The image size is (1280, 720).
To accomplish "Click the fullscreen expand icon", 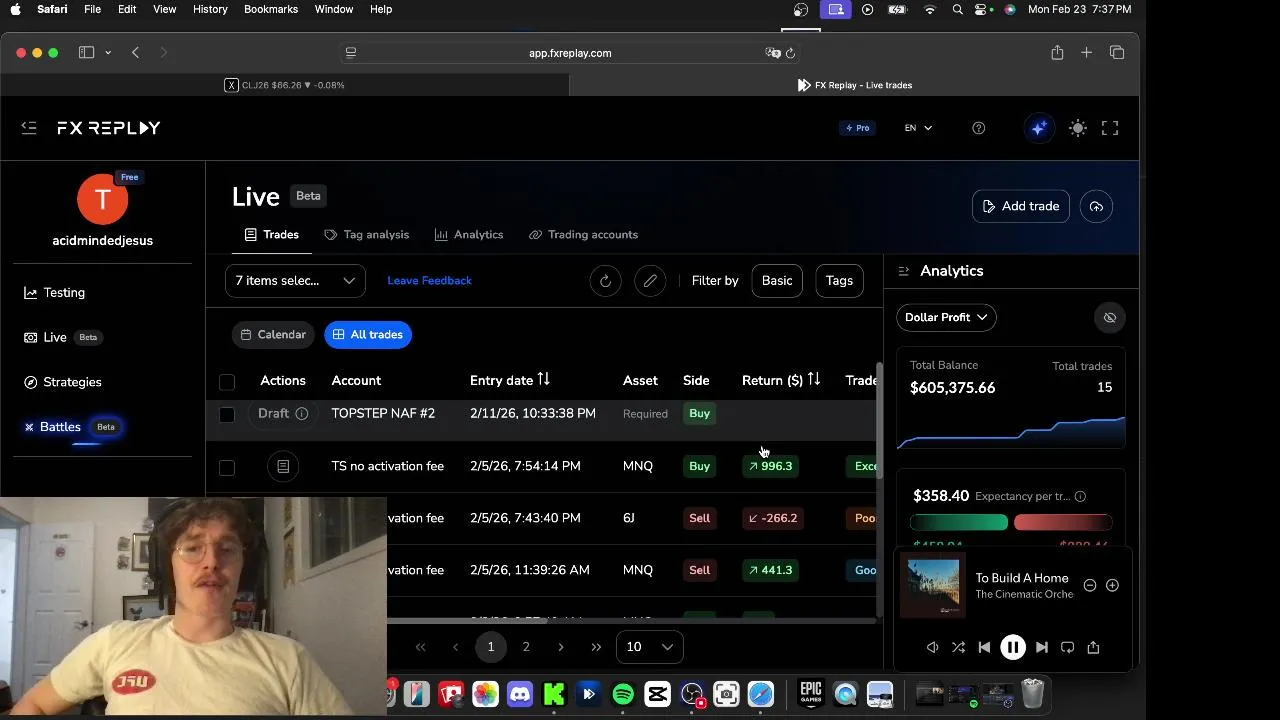I will point(1110,128).
